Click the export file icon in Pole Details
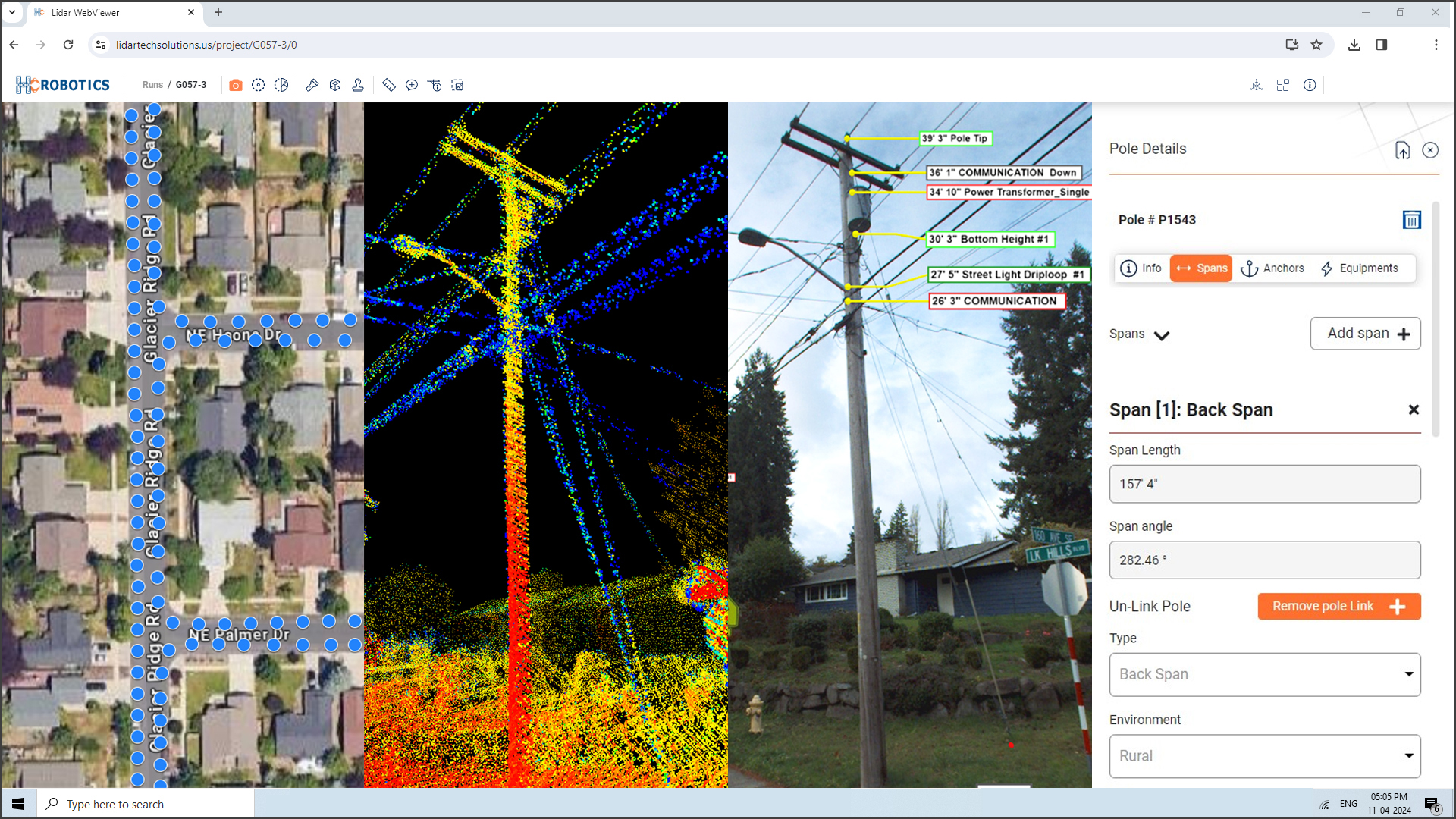This screenshot has width=1456, height=819. (1403, 150)
